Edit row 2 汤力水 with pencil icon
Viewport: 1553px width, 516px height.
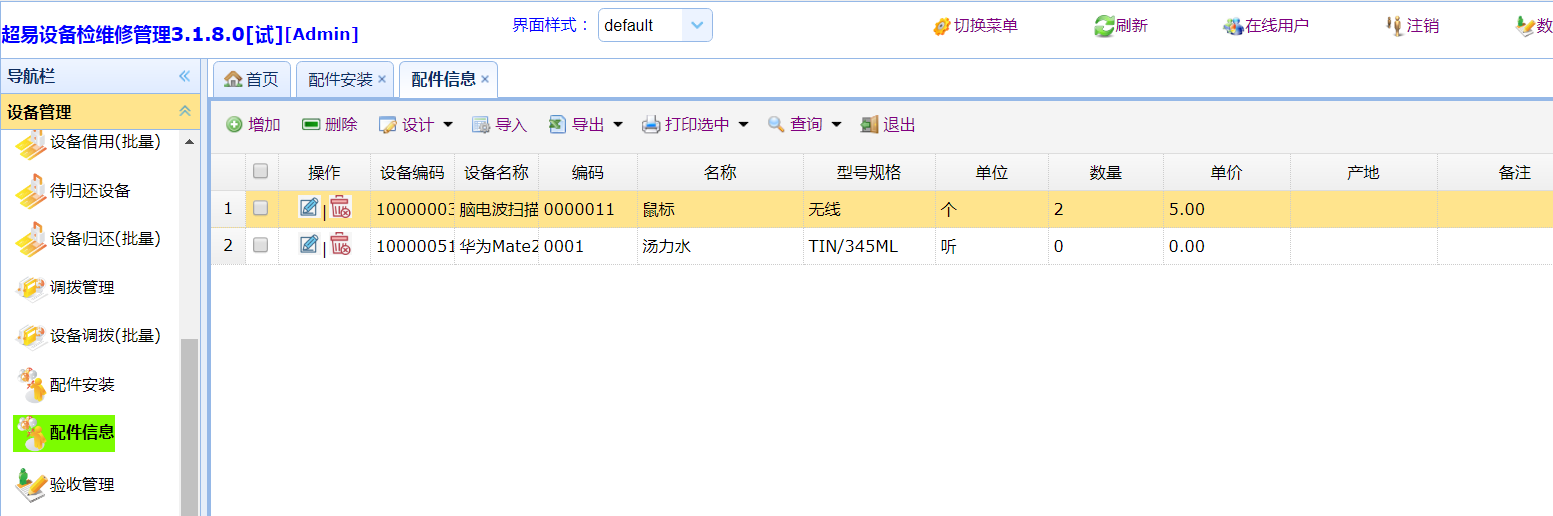309,244
